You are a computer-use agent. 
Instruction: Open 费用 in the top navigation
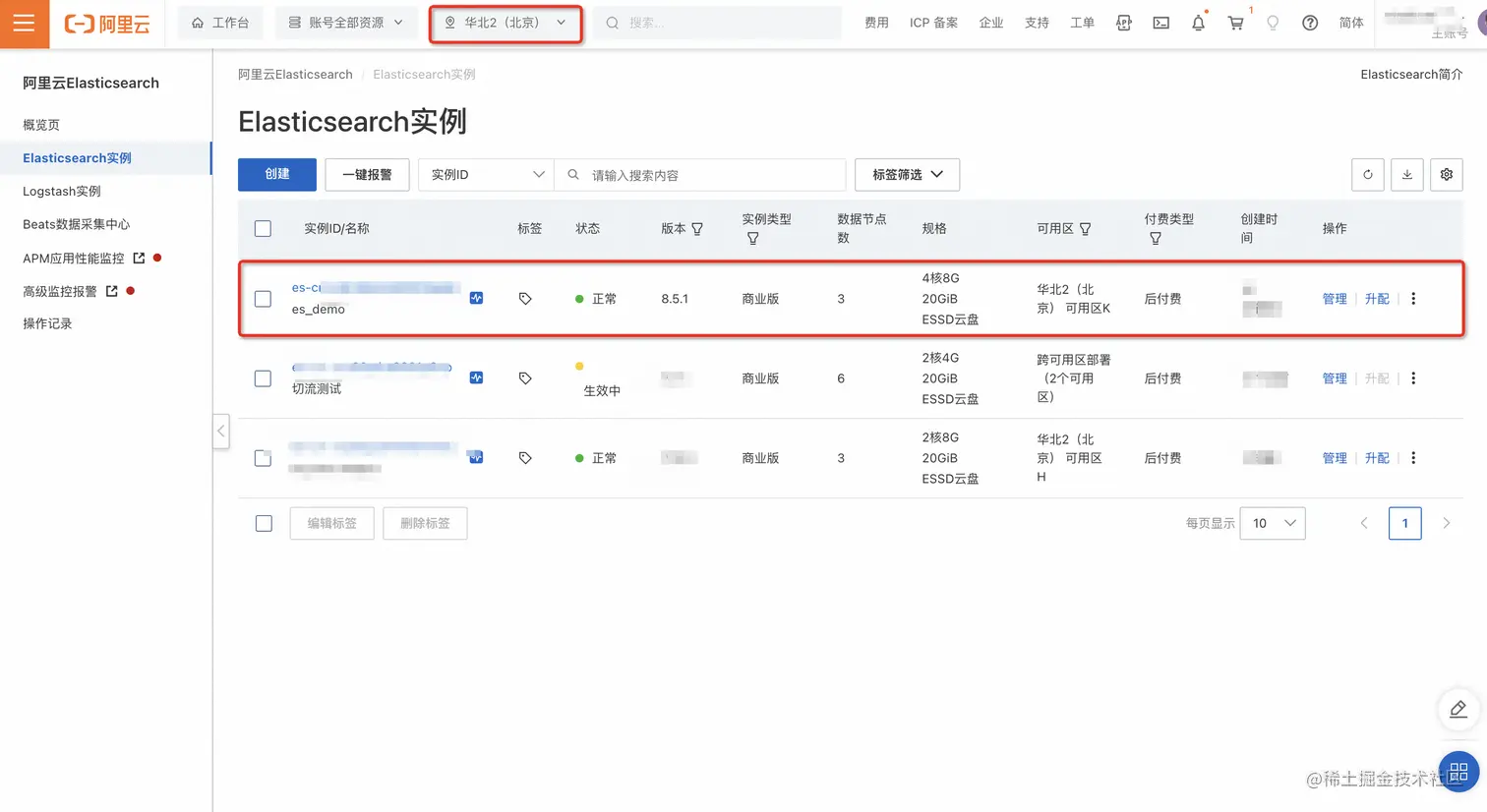click(876, 23)
